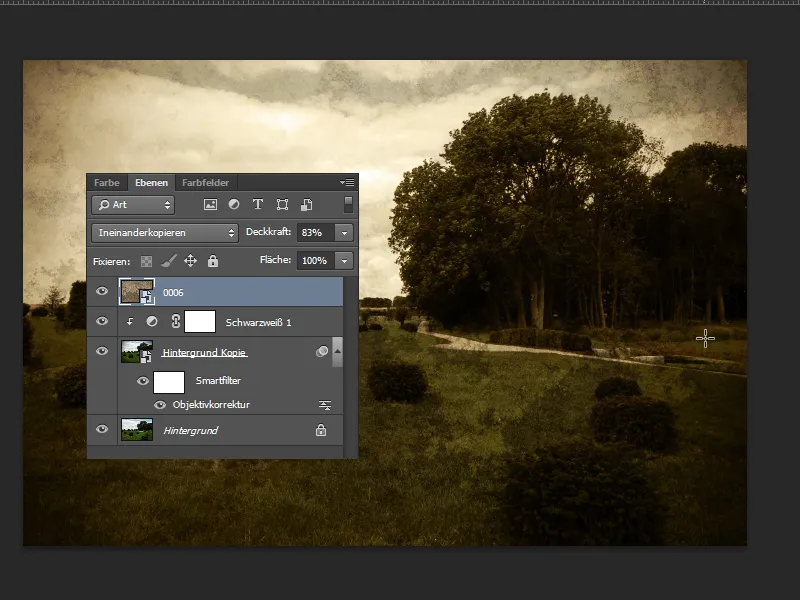Hide the Schwarzweiß 1 layer
This screenshot has width=800, height=600.
[102, 321]
